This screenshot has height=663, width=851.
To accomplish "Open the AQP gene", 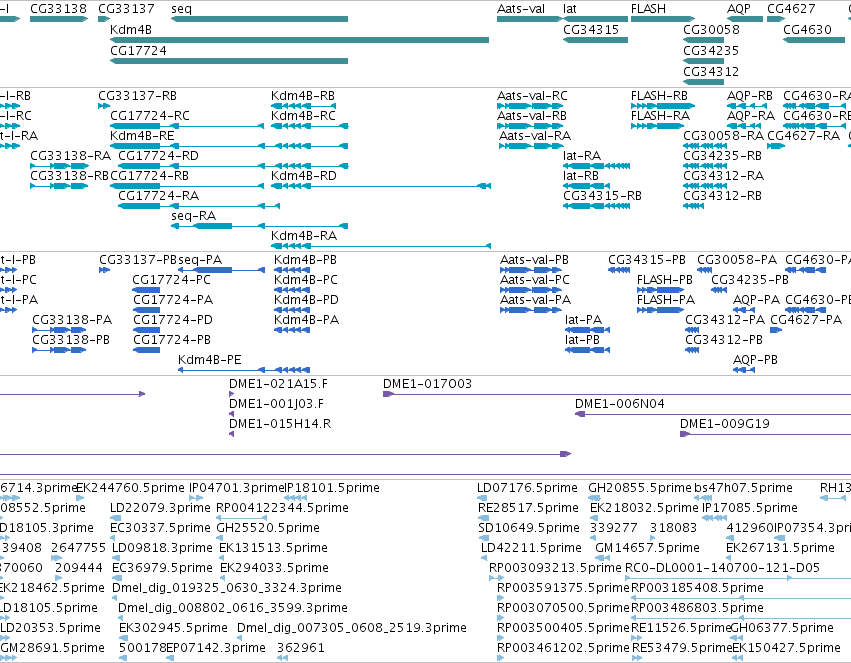I will coord(739,9).
